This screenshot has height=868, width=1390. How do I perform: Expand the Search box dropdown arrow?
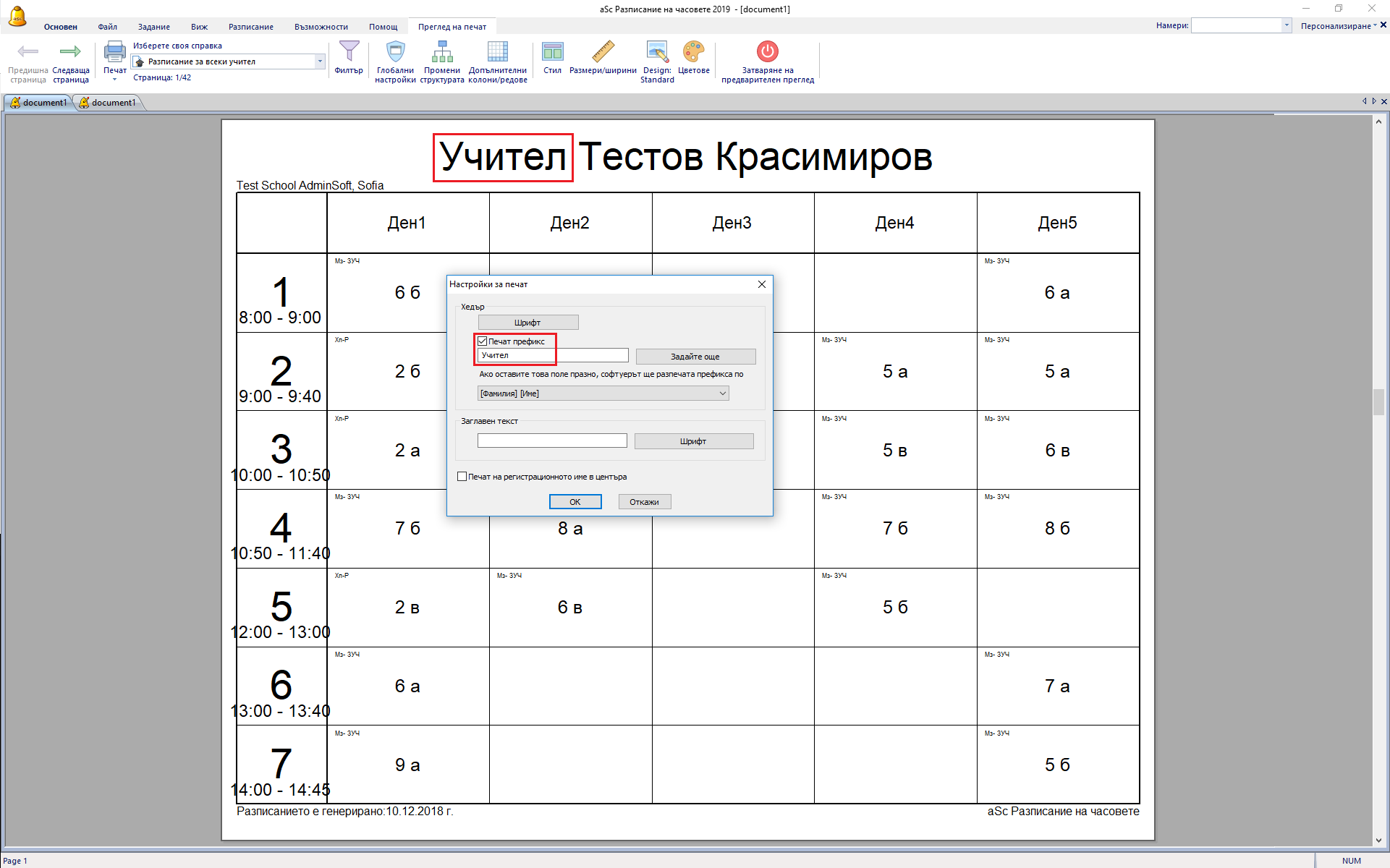click(1286, 25)
